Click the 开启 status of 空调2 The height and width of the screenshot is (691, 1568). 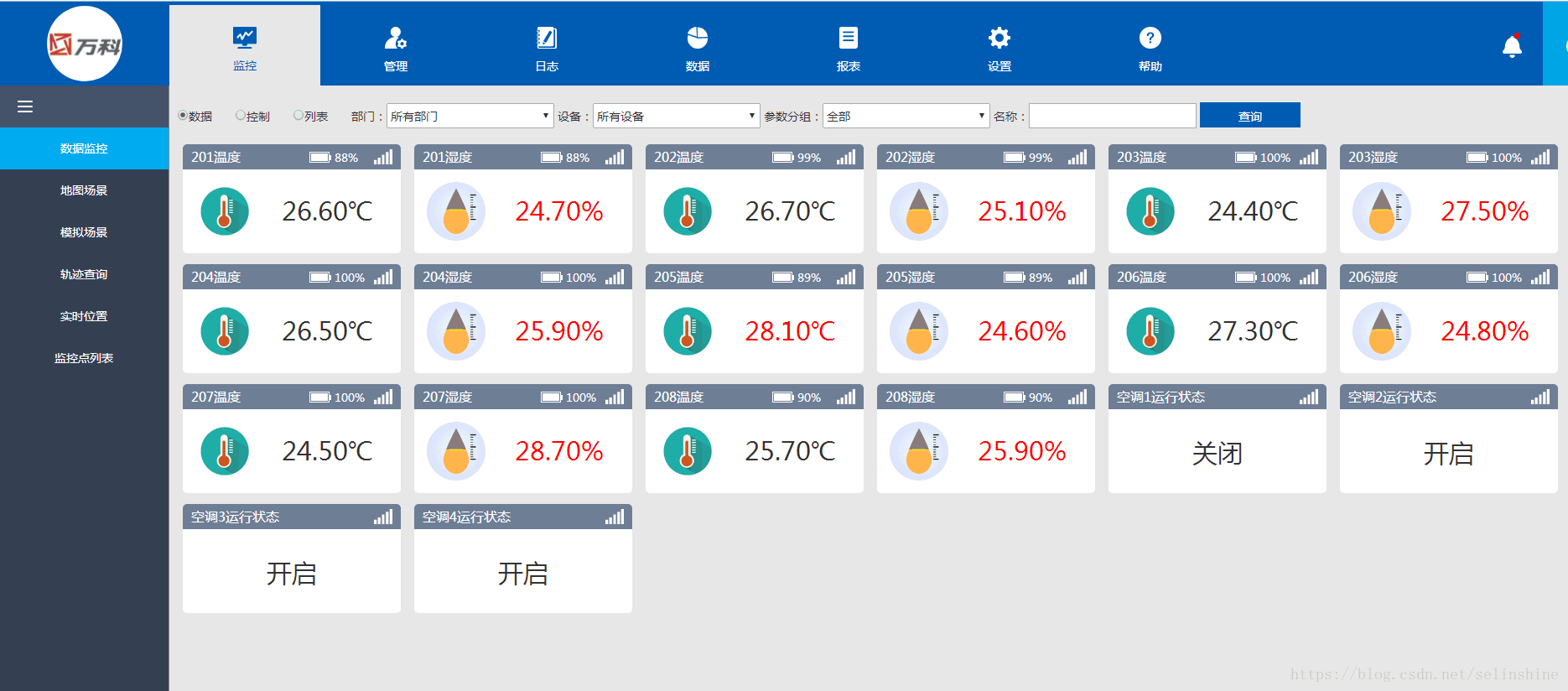pos(1449,454)
